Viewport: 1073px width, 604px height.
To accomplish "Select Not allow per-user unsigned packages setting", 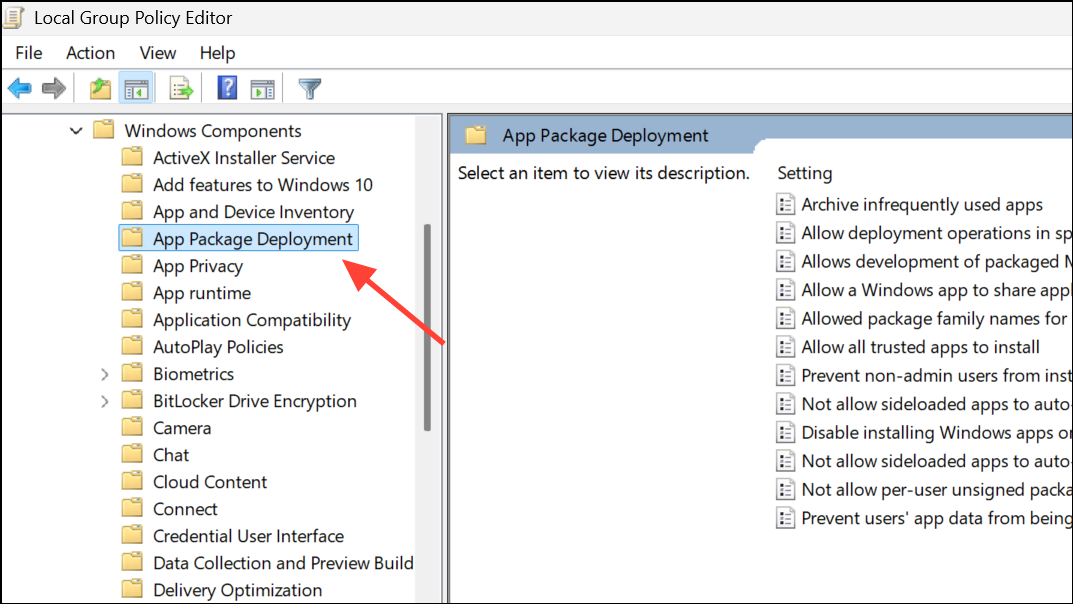I will [935, 490].
